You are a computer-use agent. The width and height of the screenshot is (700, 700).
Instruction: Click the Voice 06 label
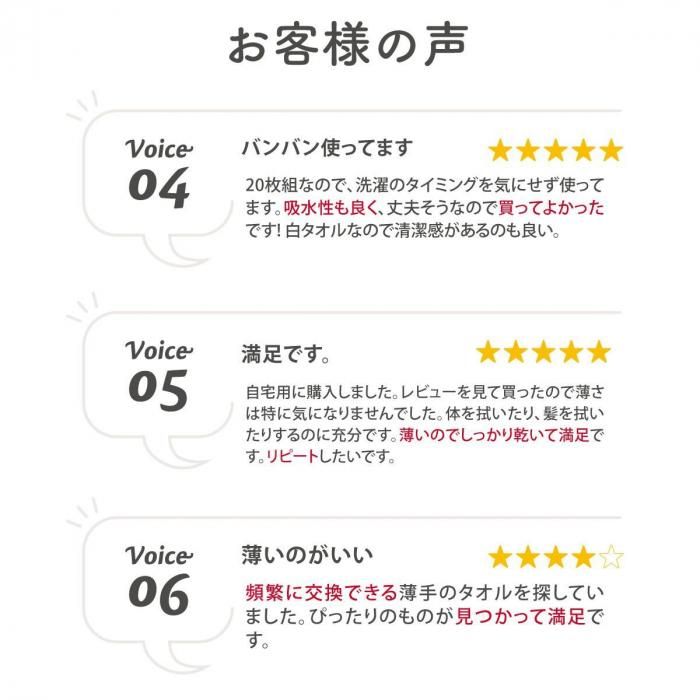coord(158,580)
